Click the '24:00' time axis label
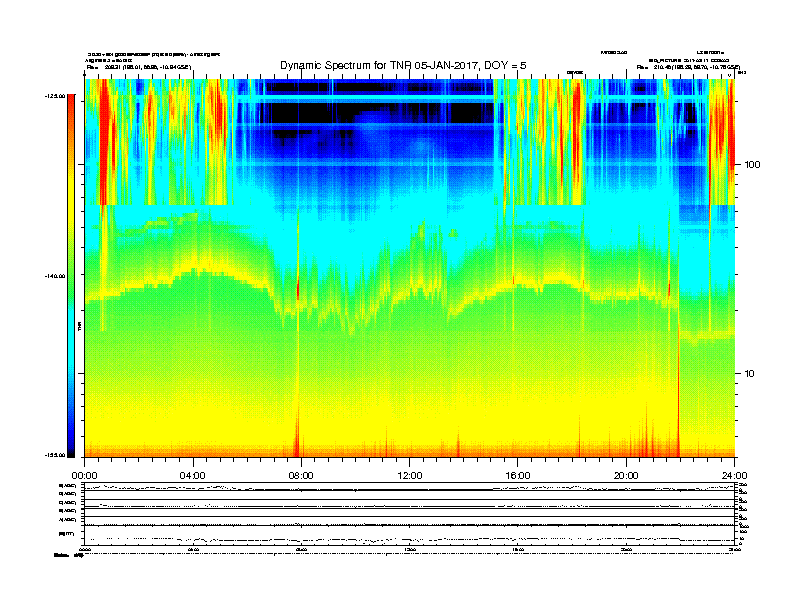The height and width of the screenshot is (612, 792). tap(734, 476)
